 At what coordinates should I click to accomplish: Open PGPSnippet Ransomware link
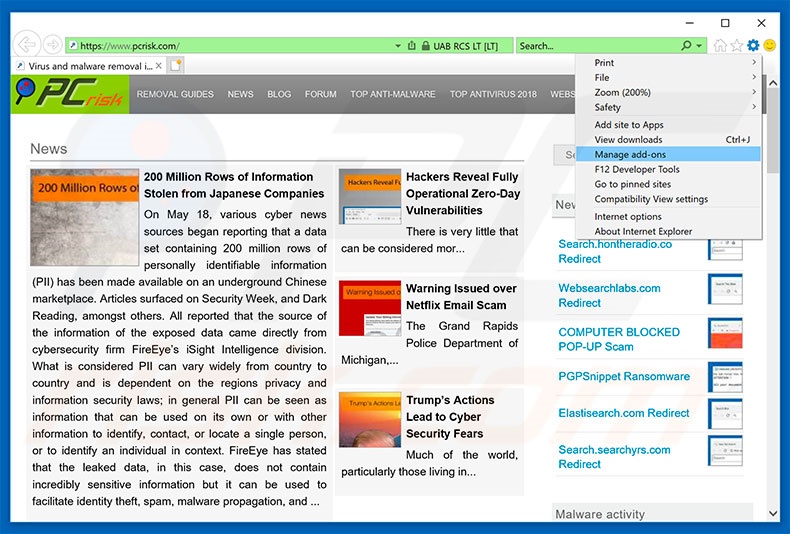[624, 376]
